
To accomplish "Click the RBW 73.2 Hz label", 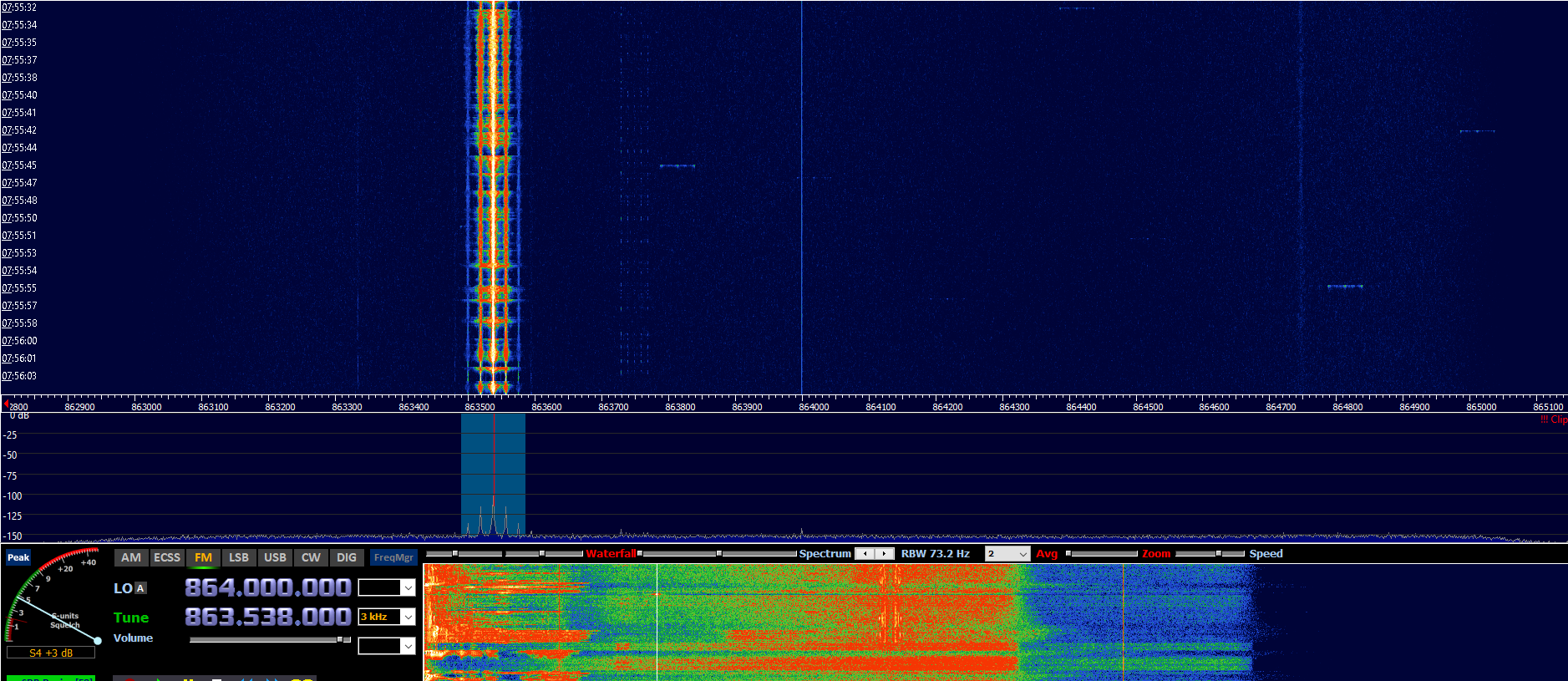I will point(935,554).
